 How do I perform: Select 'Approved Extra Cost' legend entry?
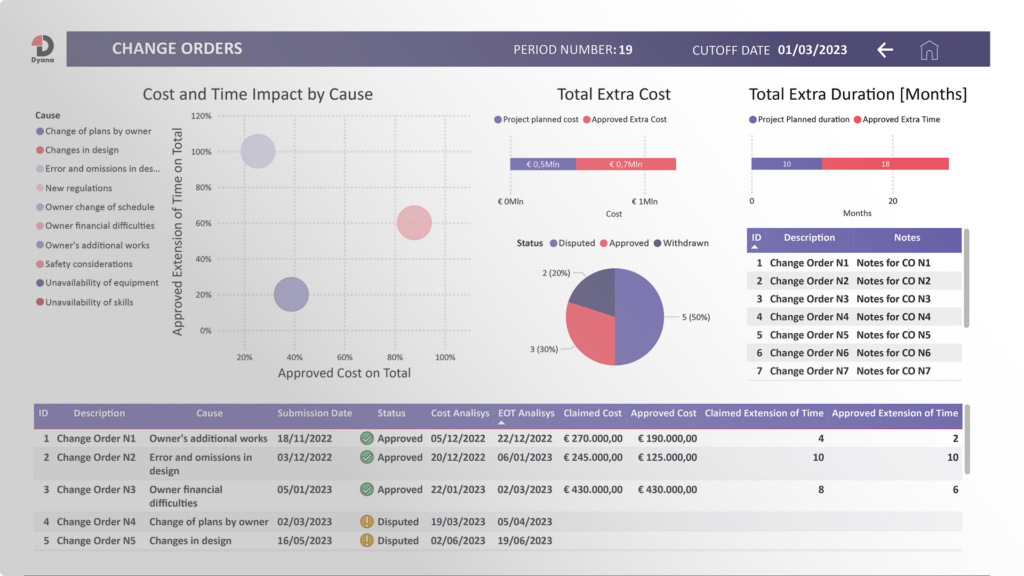pos(625,120)
